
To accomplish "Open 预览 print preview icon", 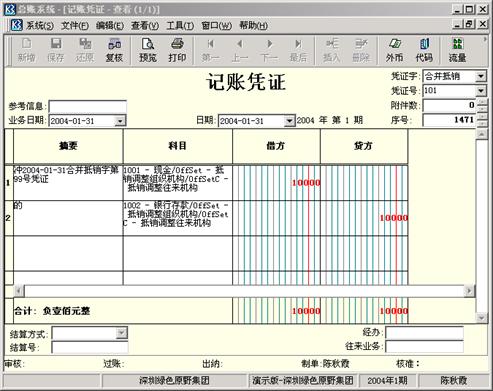I will (148, 50).
